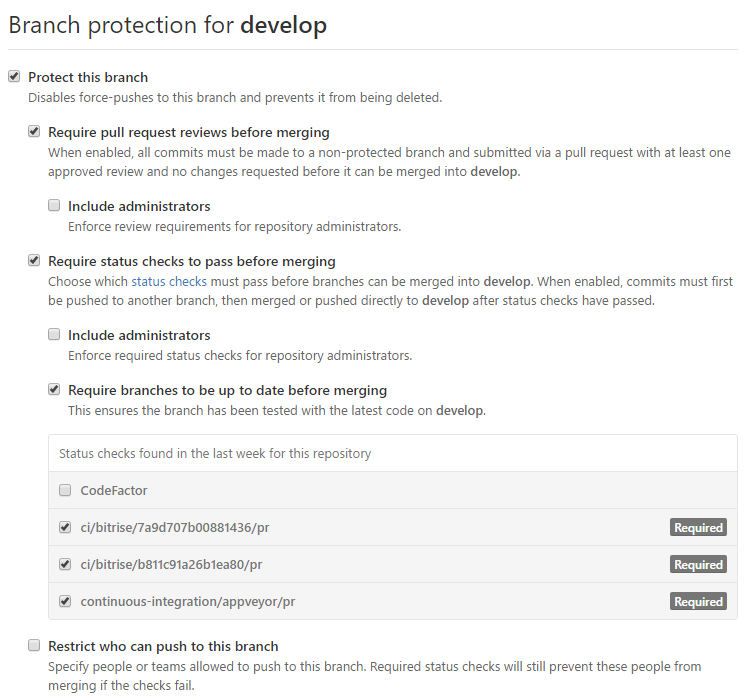The image size is (750, 700).
Task: Uncheck continuous-integration/appveyor/pr status check box
Action: tap(65, 601)
